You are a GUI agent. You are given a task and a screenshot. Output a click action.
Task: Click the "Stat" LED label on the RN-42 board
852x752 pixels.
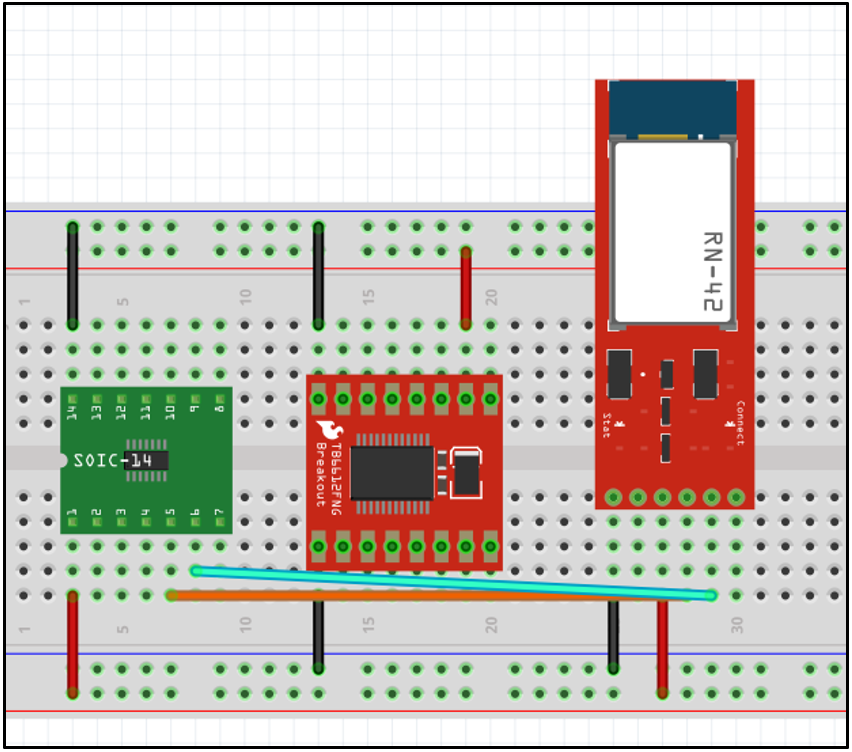coord(607,425)
